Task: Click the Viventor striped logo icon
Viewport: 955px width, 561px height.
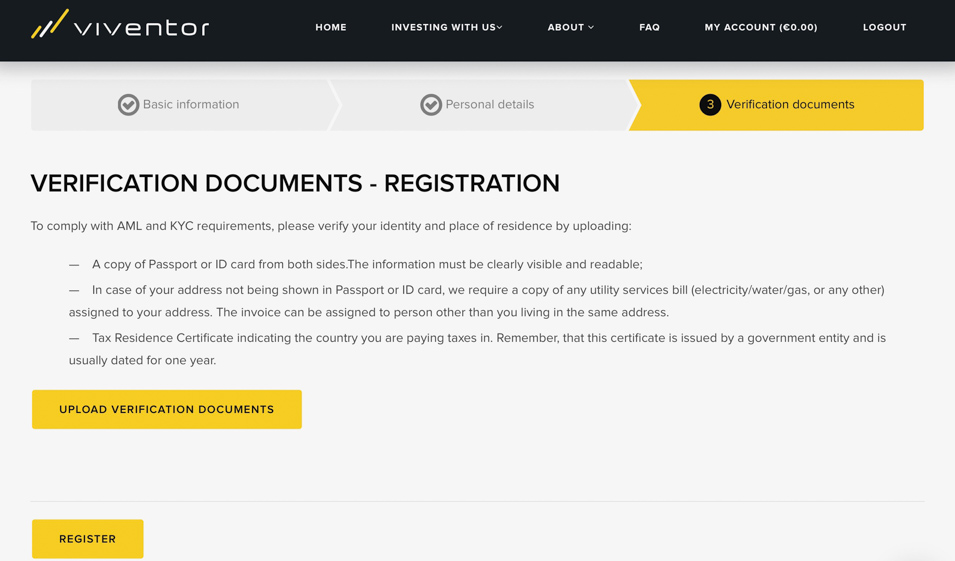Action: [49, 24]
